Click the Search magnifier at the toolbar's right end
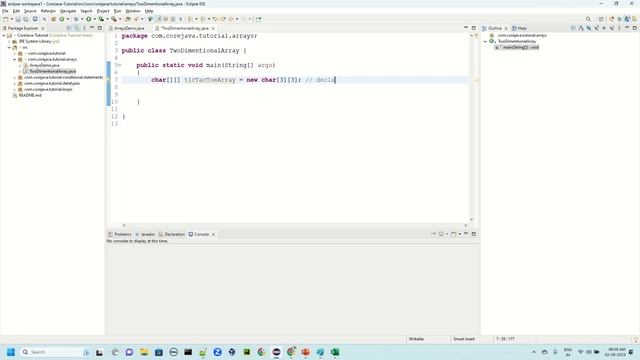This screenshot has width=640, height=360. [x=588, y=19]
